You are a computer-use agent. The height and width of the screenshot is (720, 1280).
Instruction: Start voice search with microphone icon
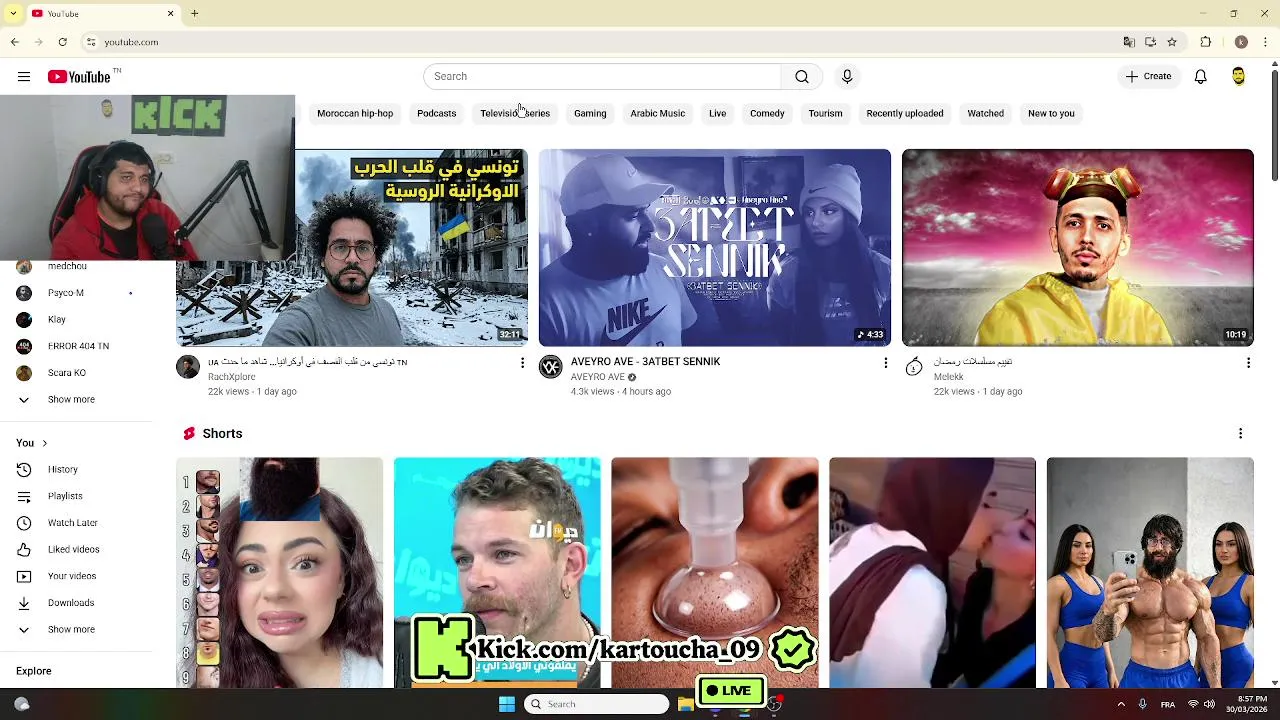[847, 77]
